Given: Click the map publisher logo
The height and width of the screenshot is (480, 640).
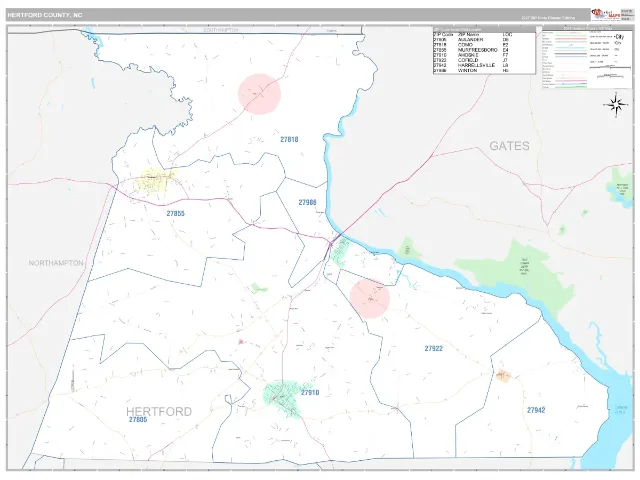Looking at the screenshot, I should coord(607,15).
